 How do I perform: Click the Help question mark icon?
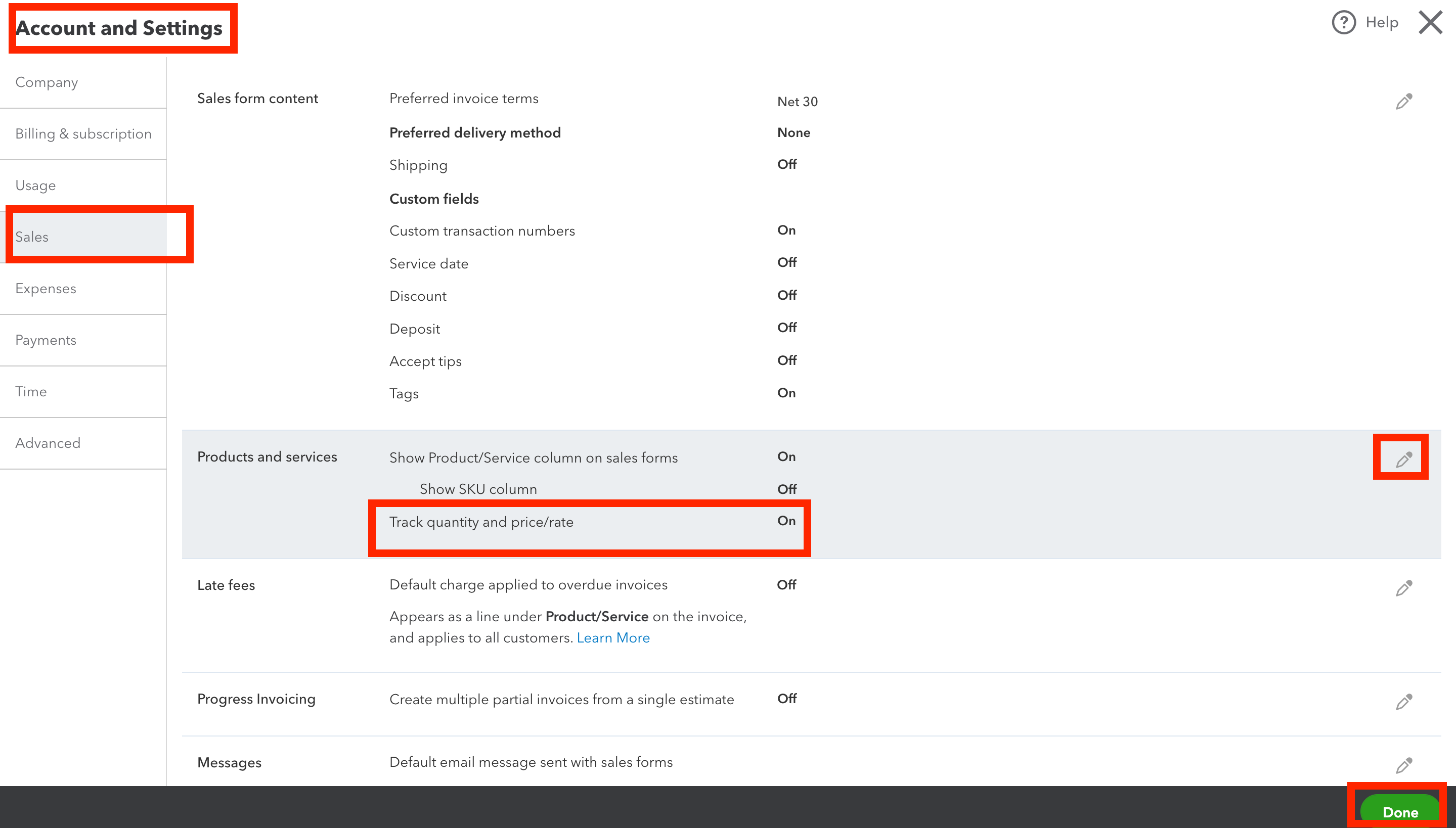coord(1343,23)
